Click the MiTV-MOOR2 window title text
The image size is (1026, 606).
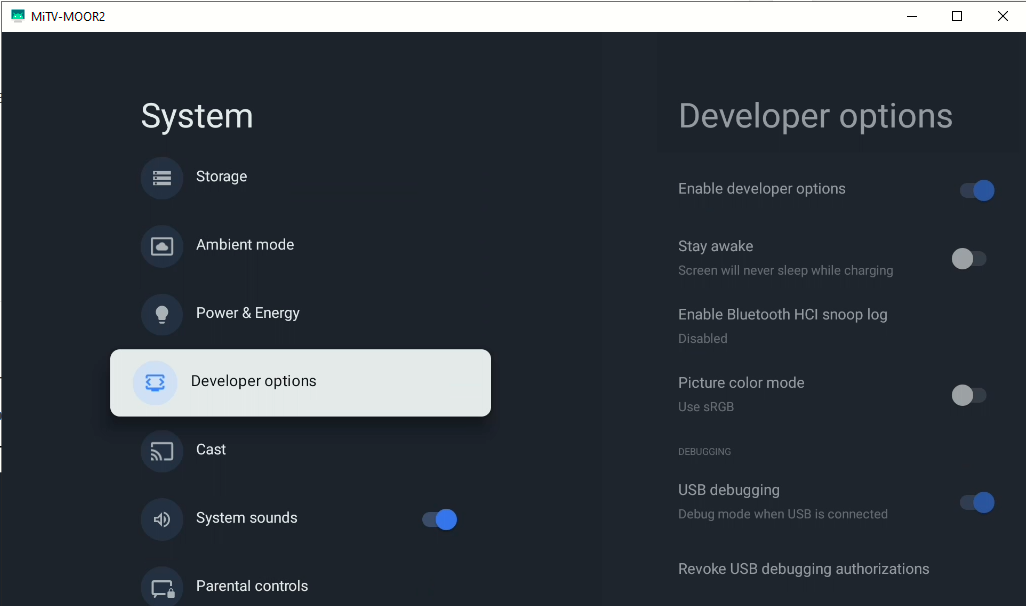click(68, 16)
